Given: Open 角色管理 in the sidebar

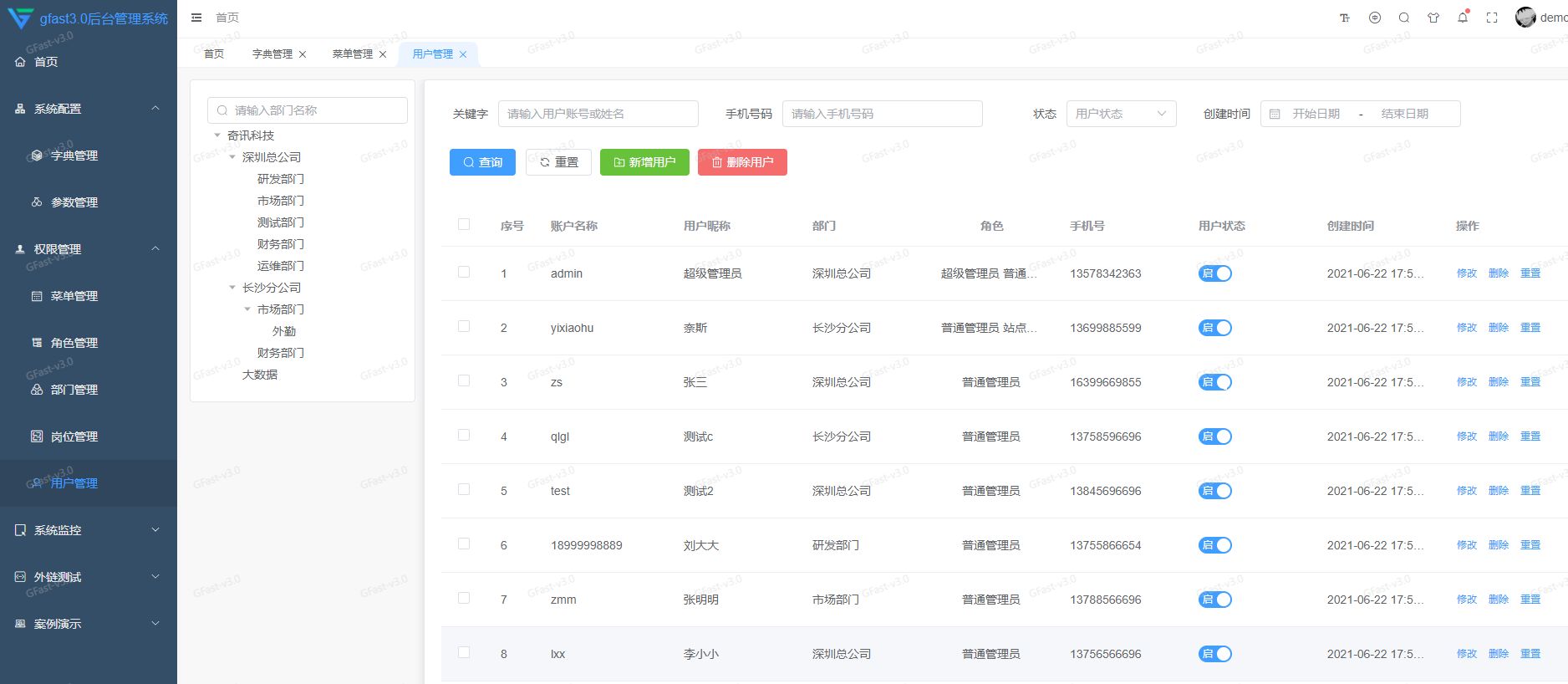Looking at the screenshot, I should pyautogui.click(x=89, y=343).
